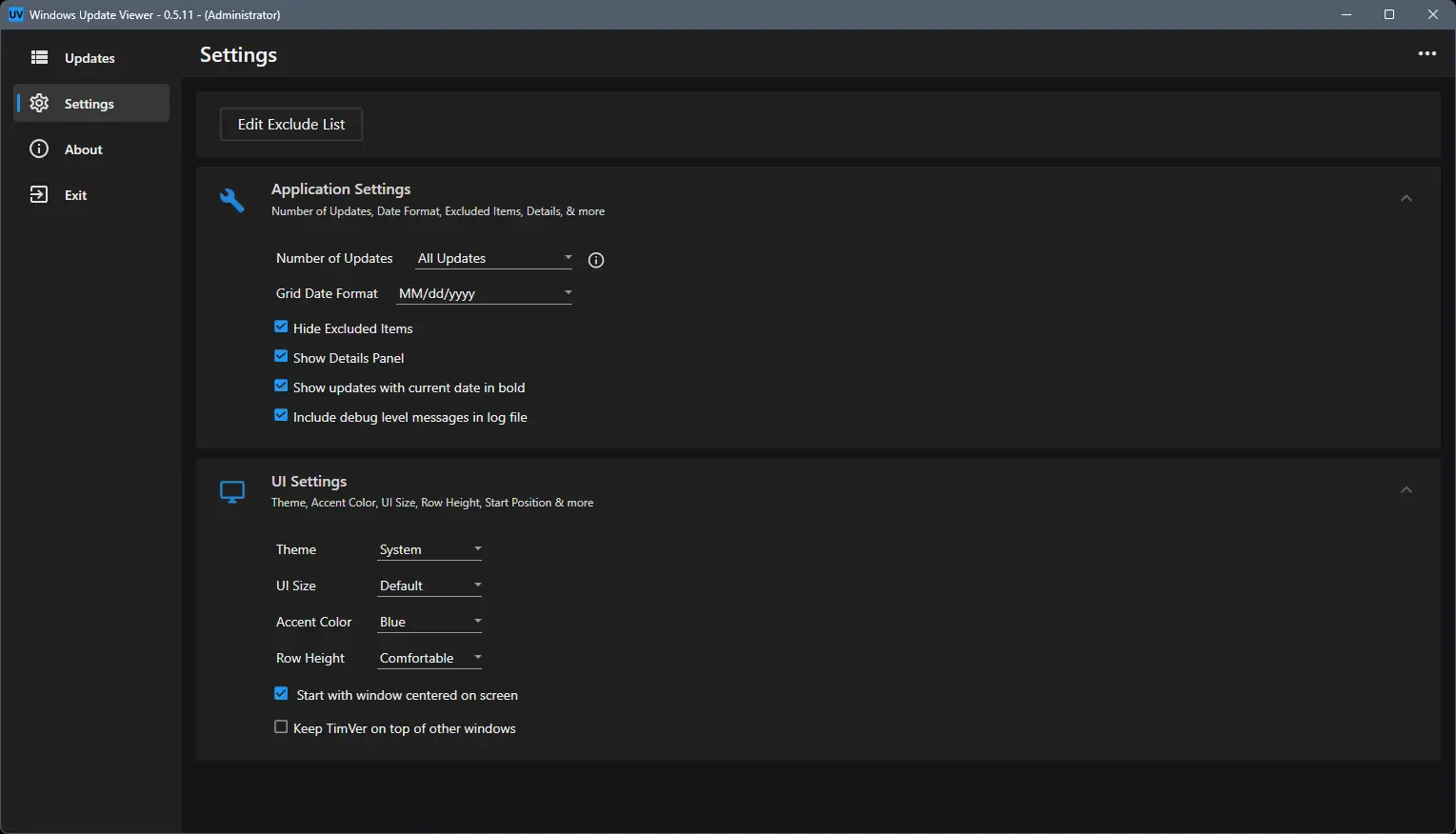Image resolution: width=1456 pixels, height=834 pixels.
Task: Uncheck Hide Excluded Items
Action: pos(281,328)
